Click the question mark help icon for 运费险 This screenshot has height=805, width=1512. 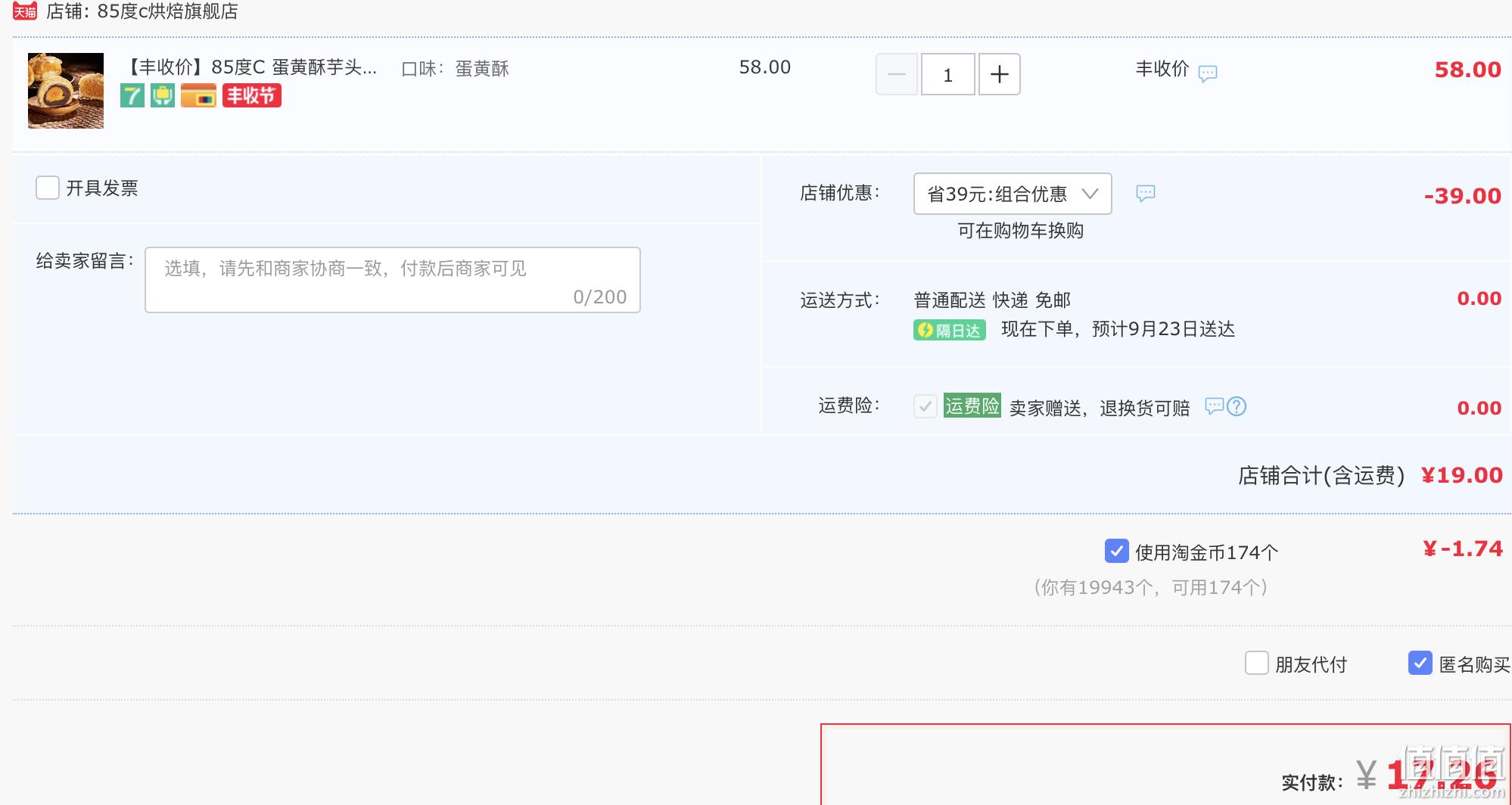tap(1237, 406)
